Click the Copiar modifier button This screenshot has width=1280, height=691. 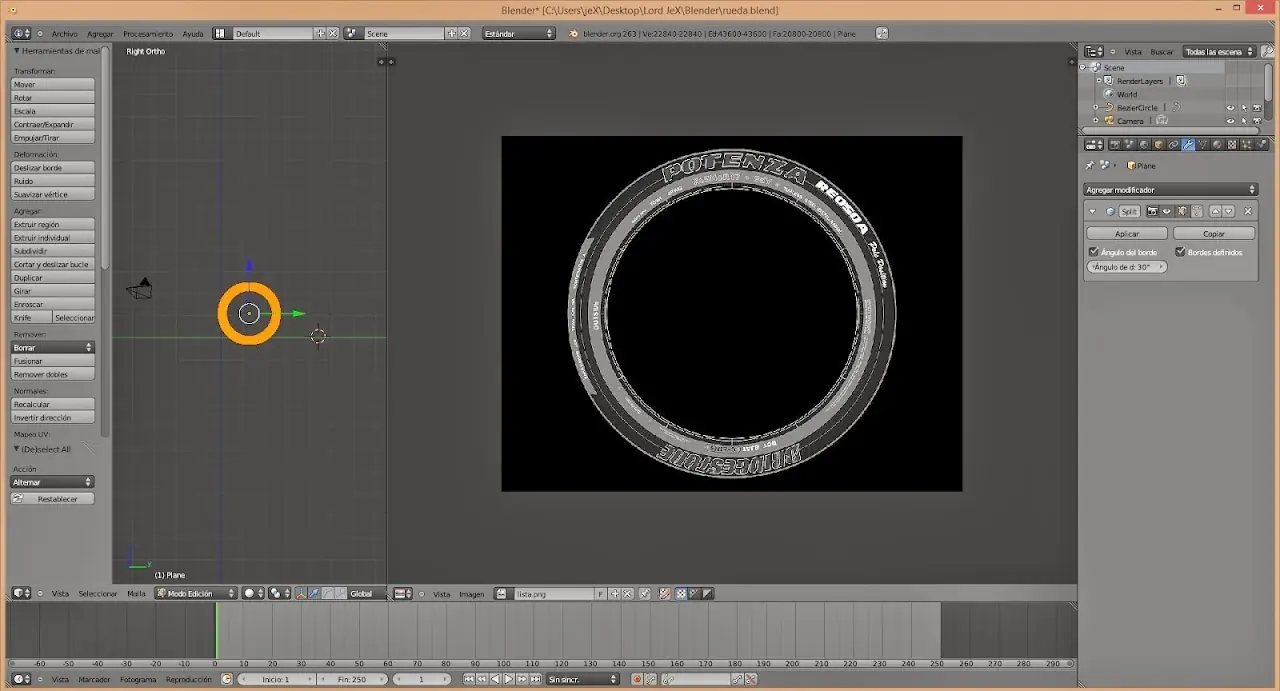[1213, 233]
